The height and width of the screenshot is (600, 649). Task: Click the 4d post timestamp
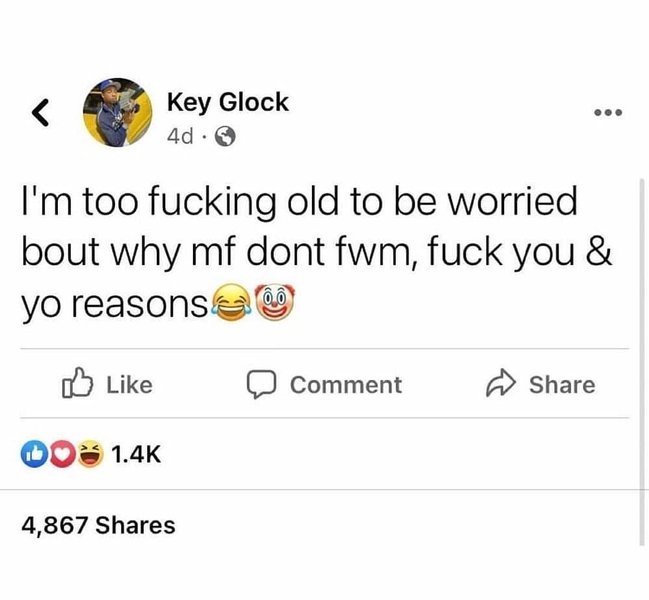(180, 136)
